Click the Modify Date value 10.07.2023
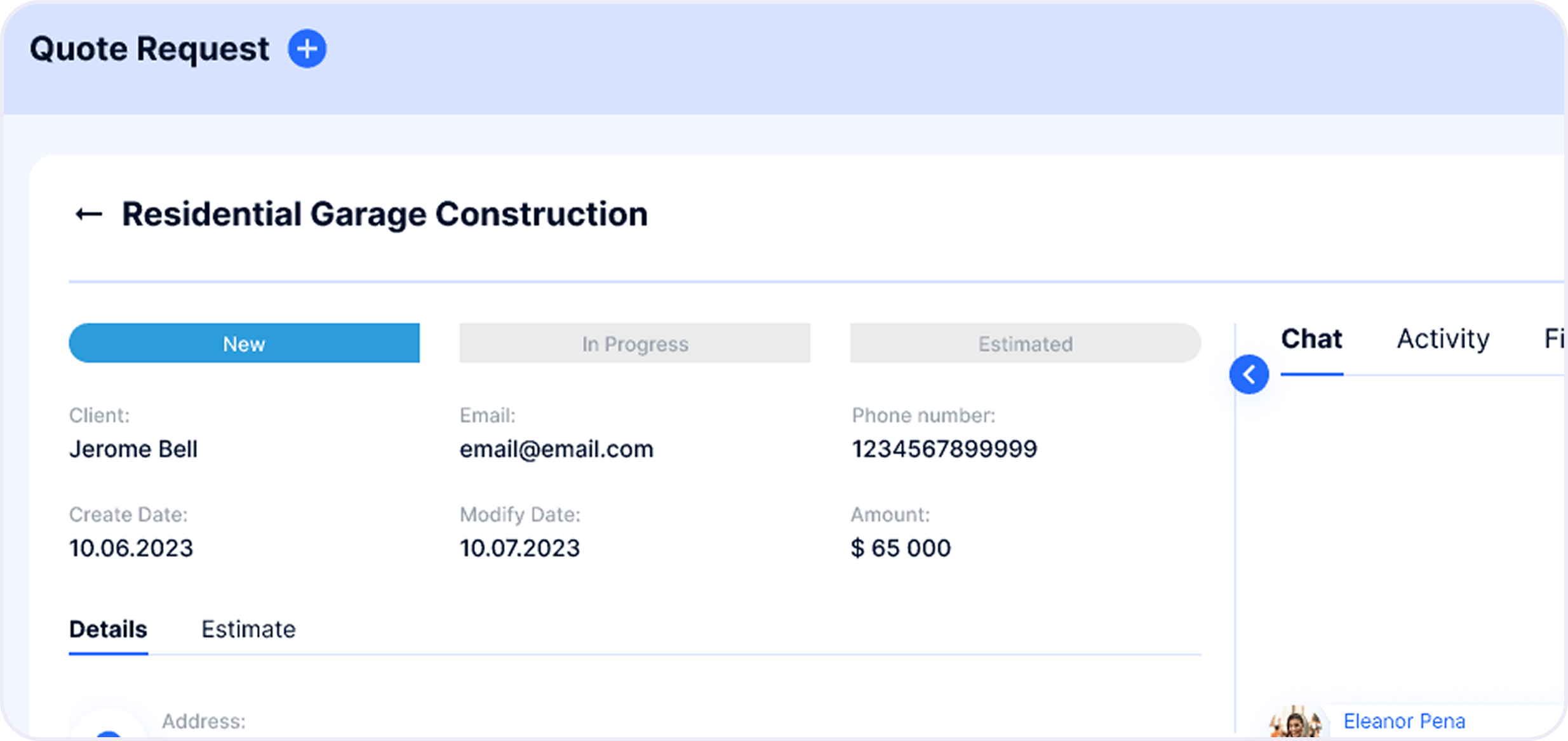This screenshot has width=1568, height=741. (519, 549)
